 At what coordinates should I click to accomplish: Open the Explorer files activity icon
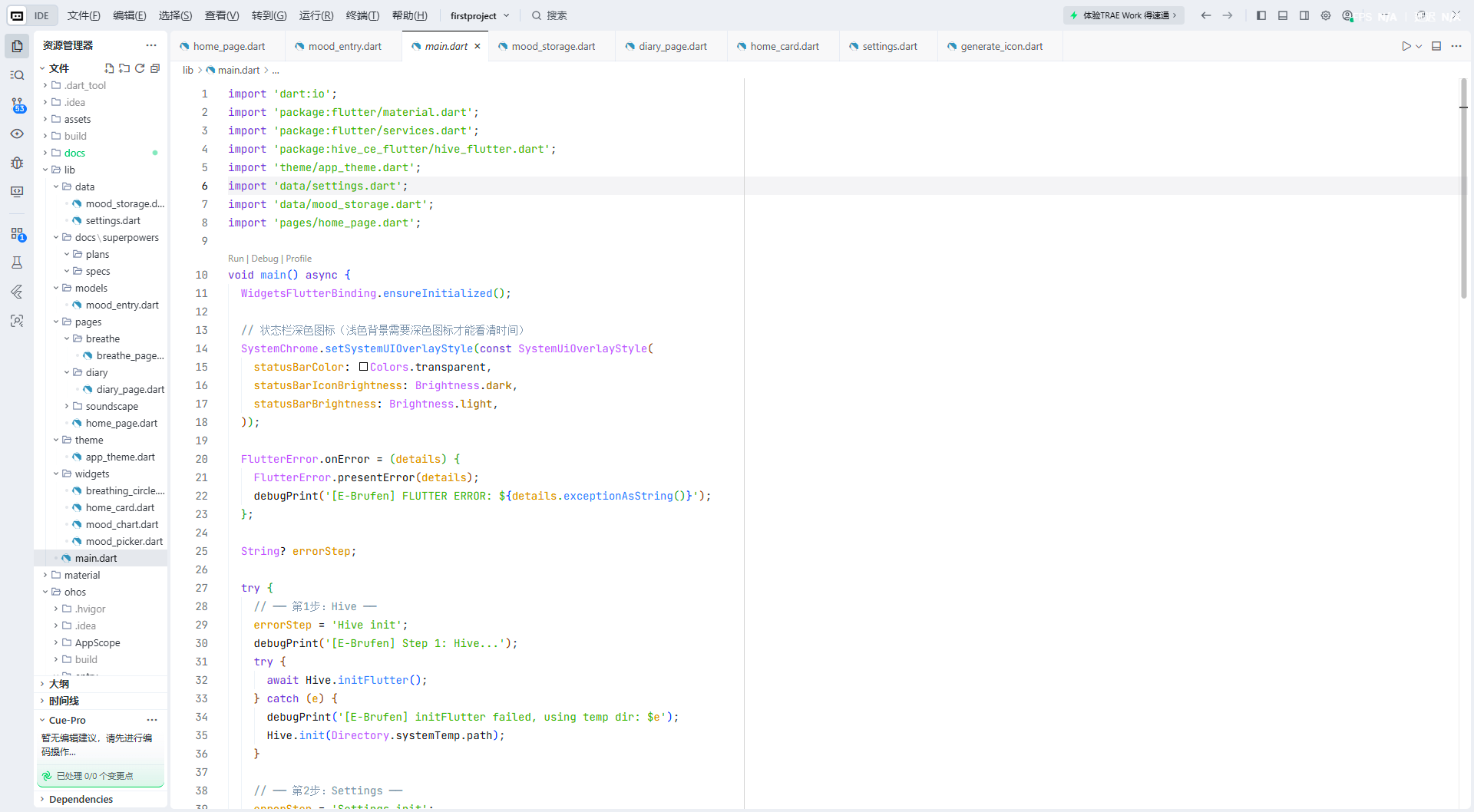17,46
